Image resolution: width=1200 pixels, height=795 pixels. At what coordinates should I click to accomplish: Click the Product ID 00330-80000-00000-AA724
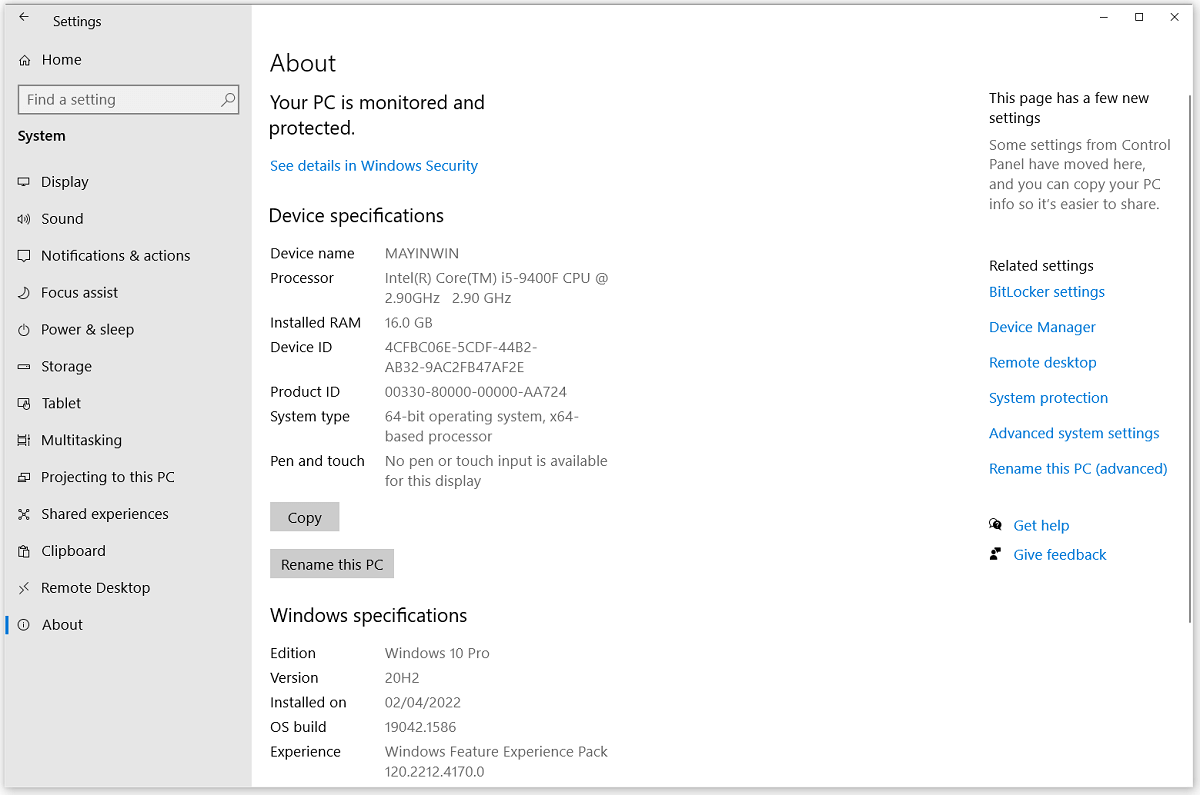[x=476, y=392]
